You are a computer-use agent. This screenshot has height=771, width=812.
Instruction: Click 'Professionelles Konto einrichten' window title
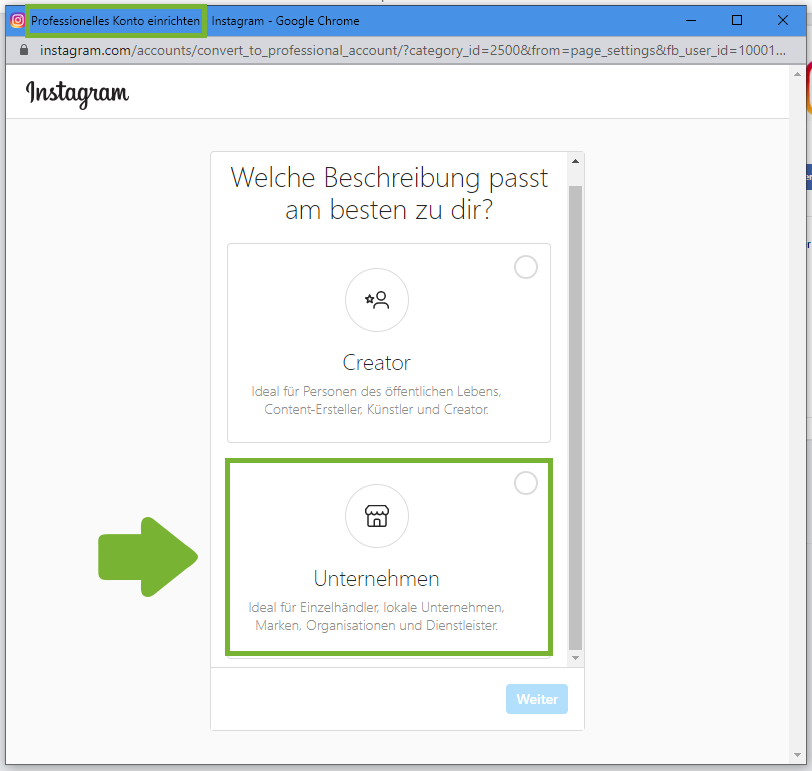(115, 21)
